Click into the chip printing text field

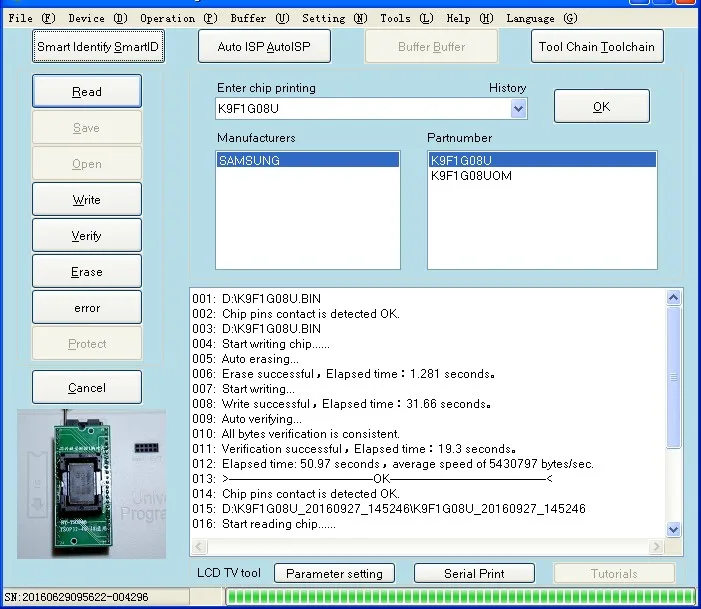point(360,109)
